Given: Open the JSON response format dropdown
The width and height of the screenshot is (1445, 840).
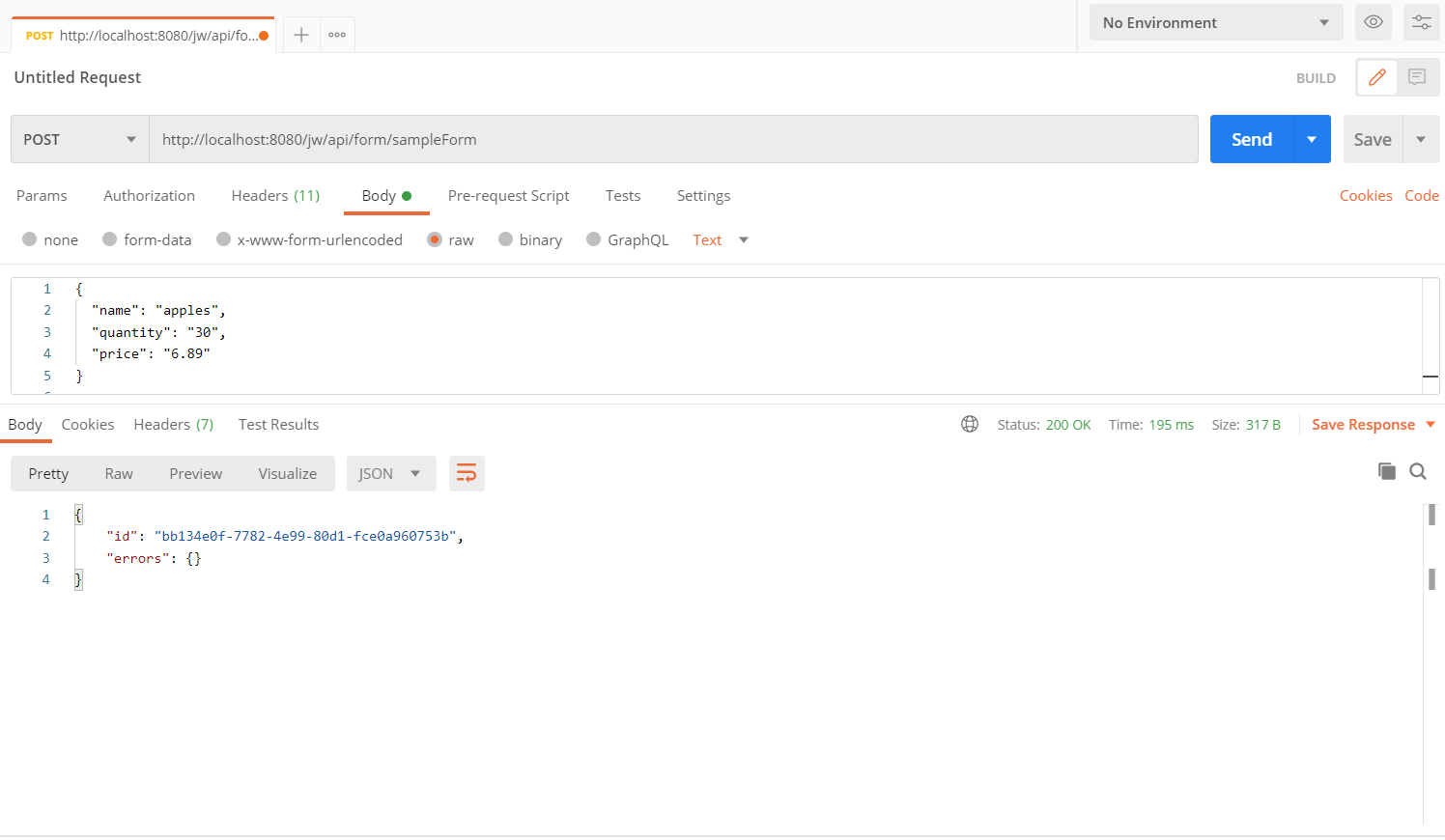Looking at the screenshot, I should click(x=390, y=473).
